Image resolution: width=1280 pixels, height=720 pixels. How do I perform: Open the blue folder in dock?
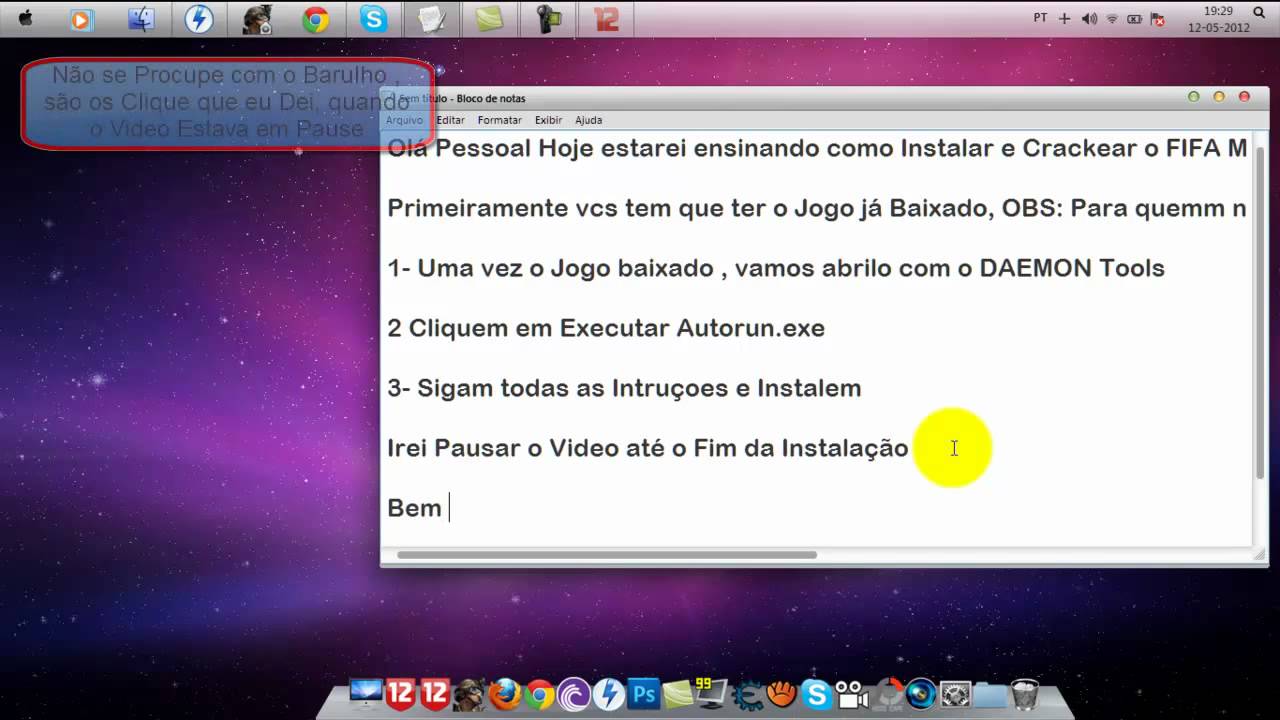[x=990, y=694]
